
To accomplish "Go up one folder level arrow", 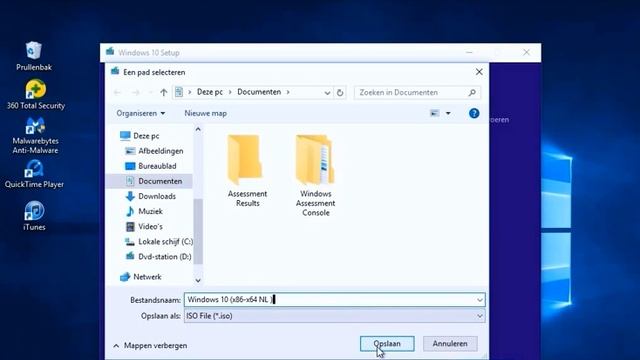I will (163, 93).
